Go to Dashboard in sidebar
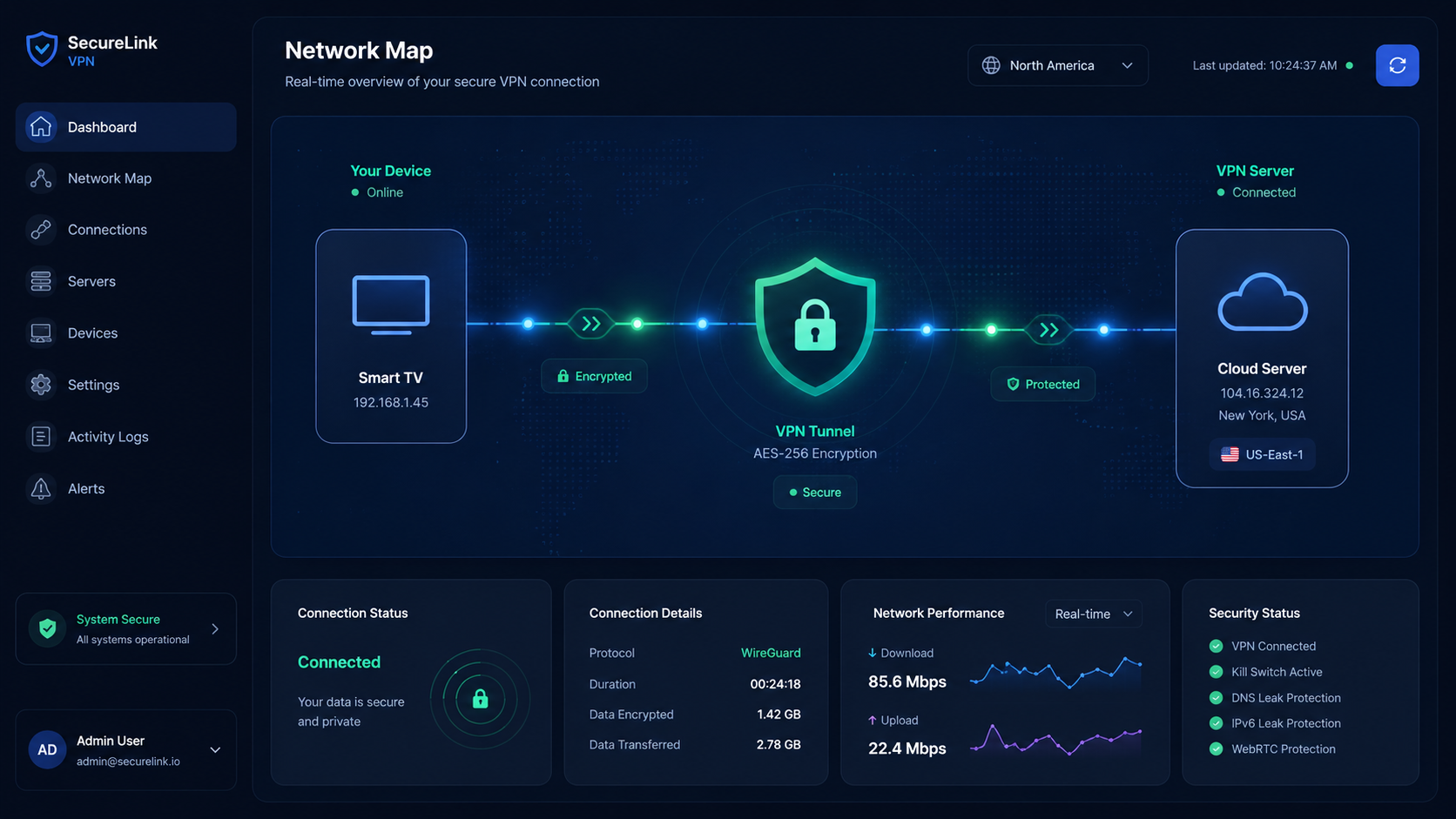This screenshot has width=1456, height=819. (x=126, y=127)
